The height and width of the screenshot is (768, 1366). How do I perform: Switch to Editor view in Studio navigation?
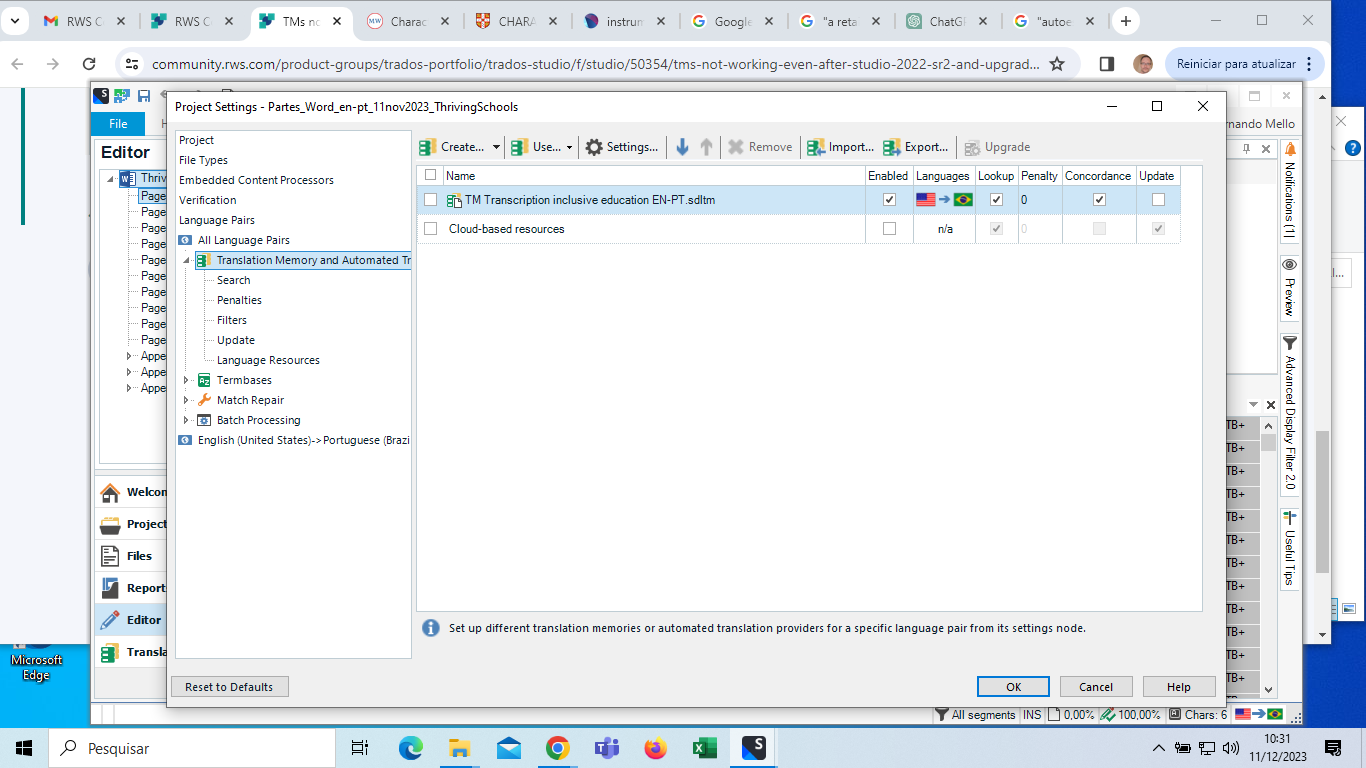pos(133,620)
